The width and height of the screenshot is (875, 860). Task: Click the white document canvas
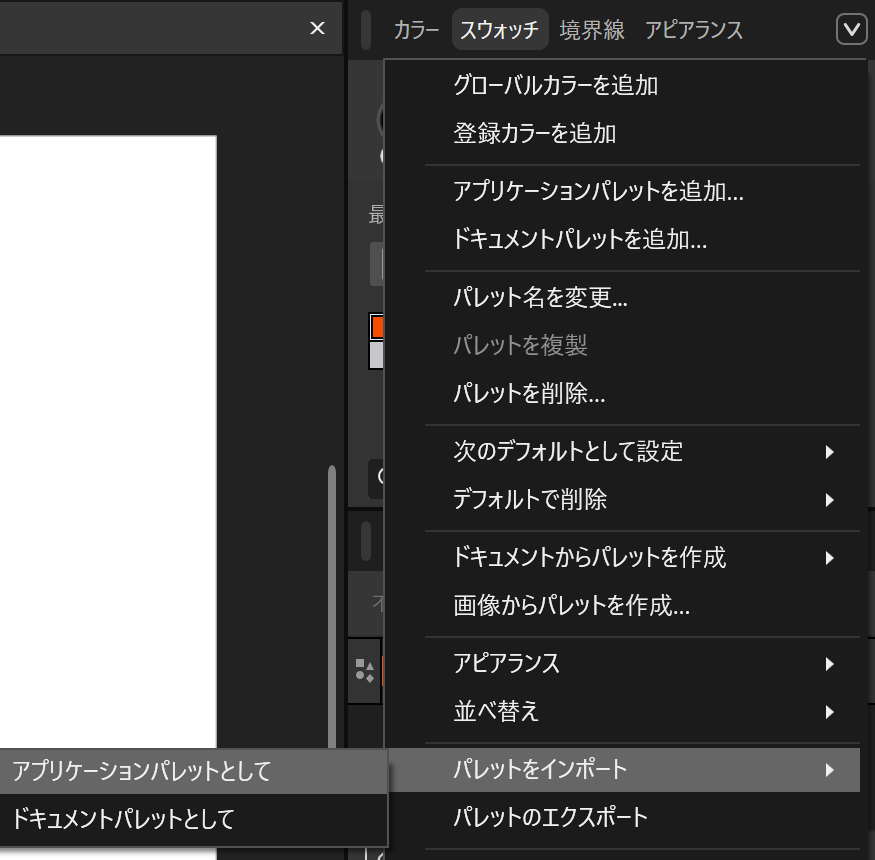tap(108, 441)
